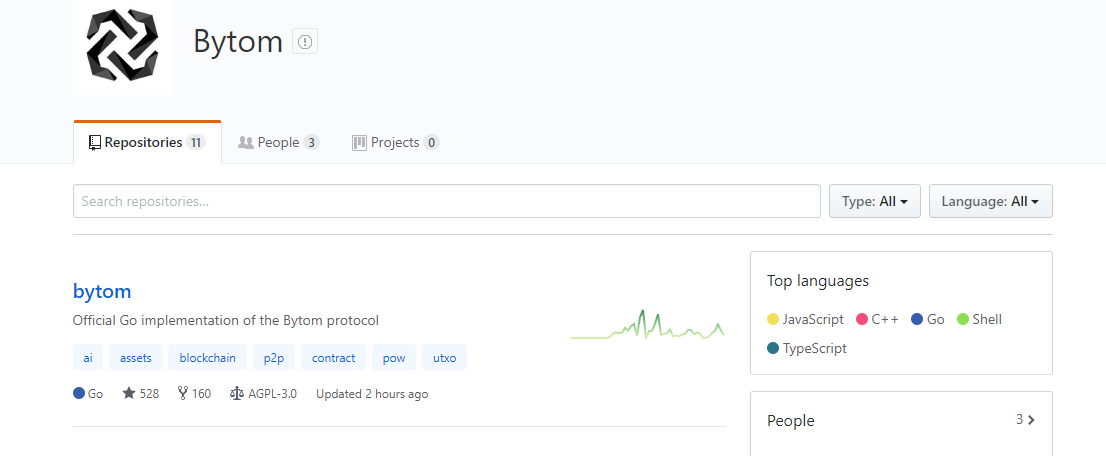1106x456 pixels.
Task: Open the Repositories tab
Action: click(147, 143)
